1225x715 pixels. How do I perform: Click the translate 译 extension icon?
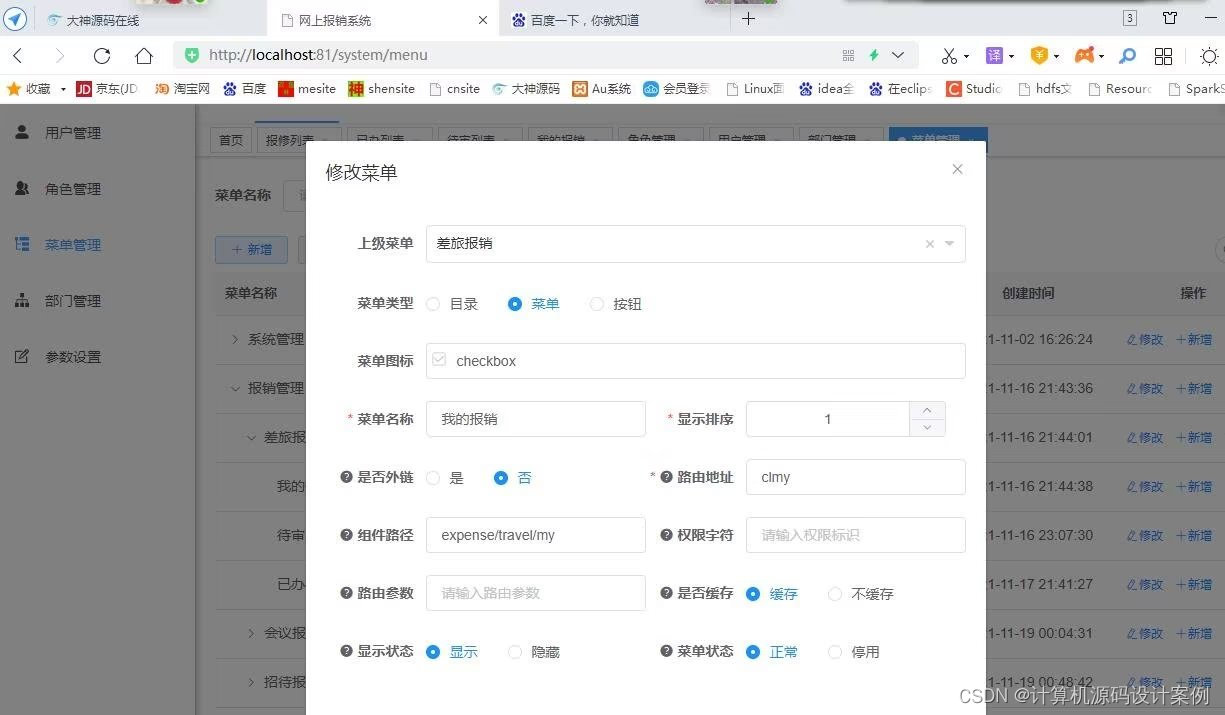994,56
